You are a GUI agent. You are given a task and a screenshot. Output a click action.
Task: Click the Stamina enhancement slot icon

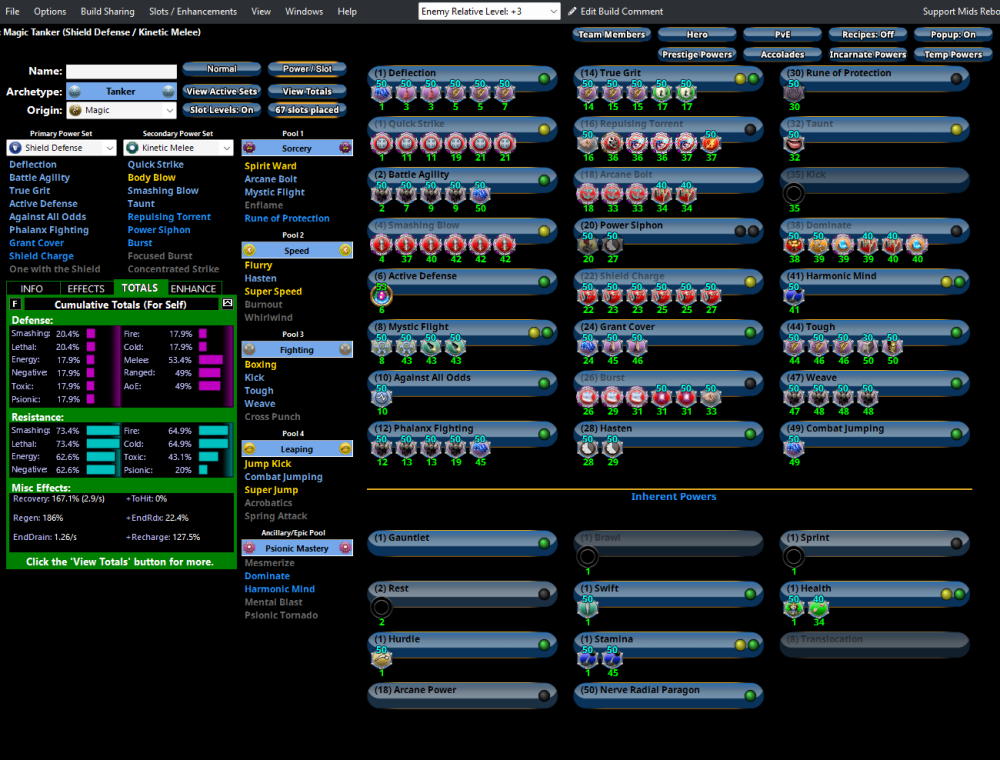click(588, 658)
